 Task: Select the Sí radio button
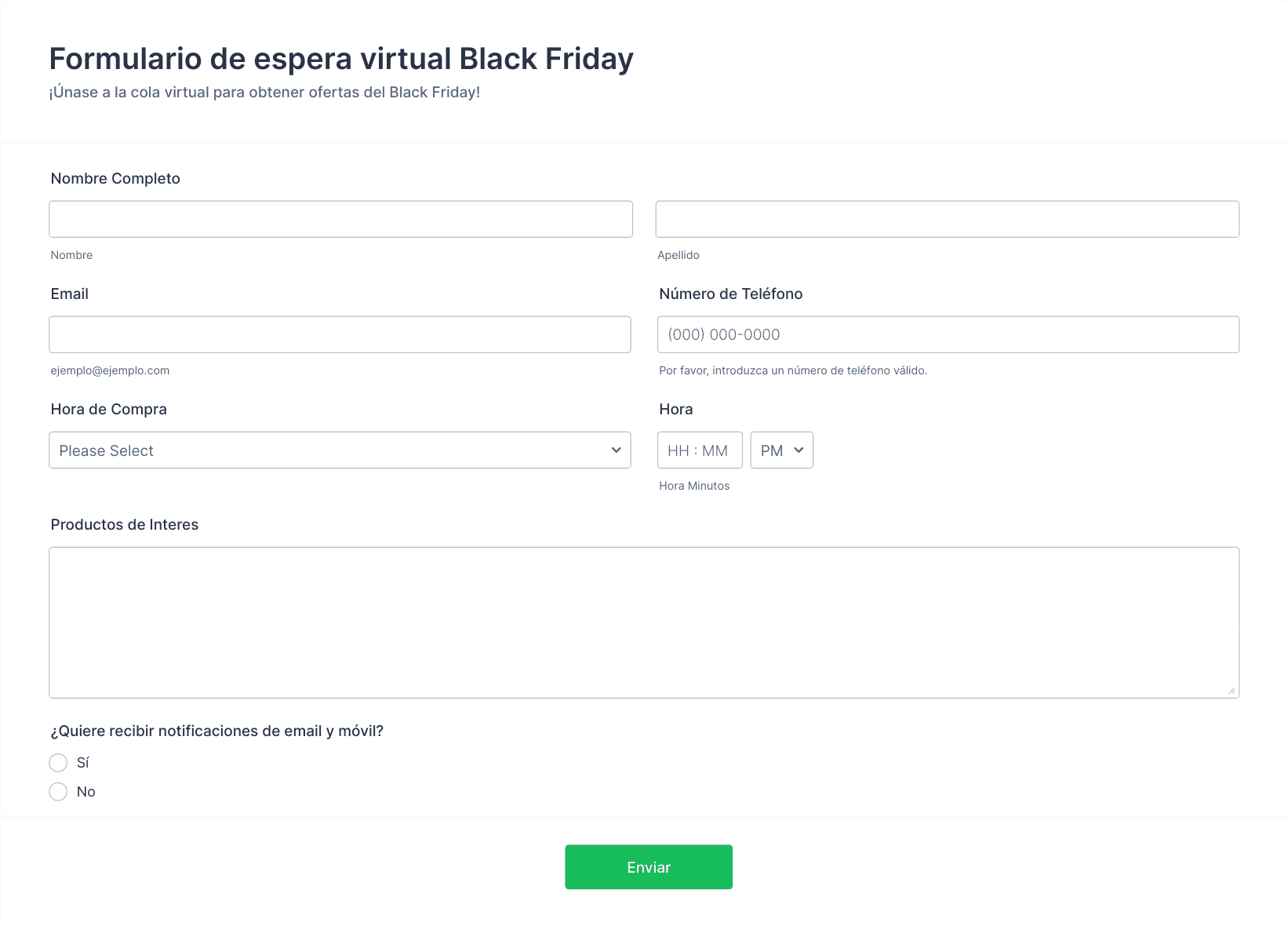(58, 763)
